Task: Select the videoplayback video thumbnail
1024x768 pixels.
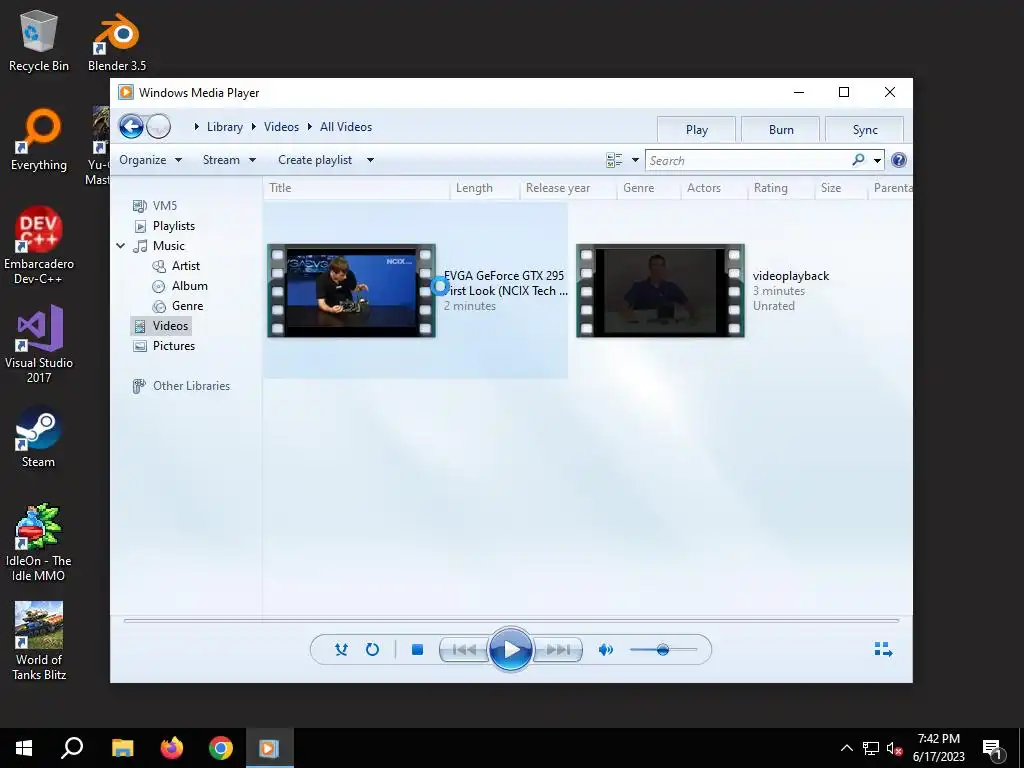Action: [x=660, y=291]
